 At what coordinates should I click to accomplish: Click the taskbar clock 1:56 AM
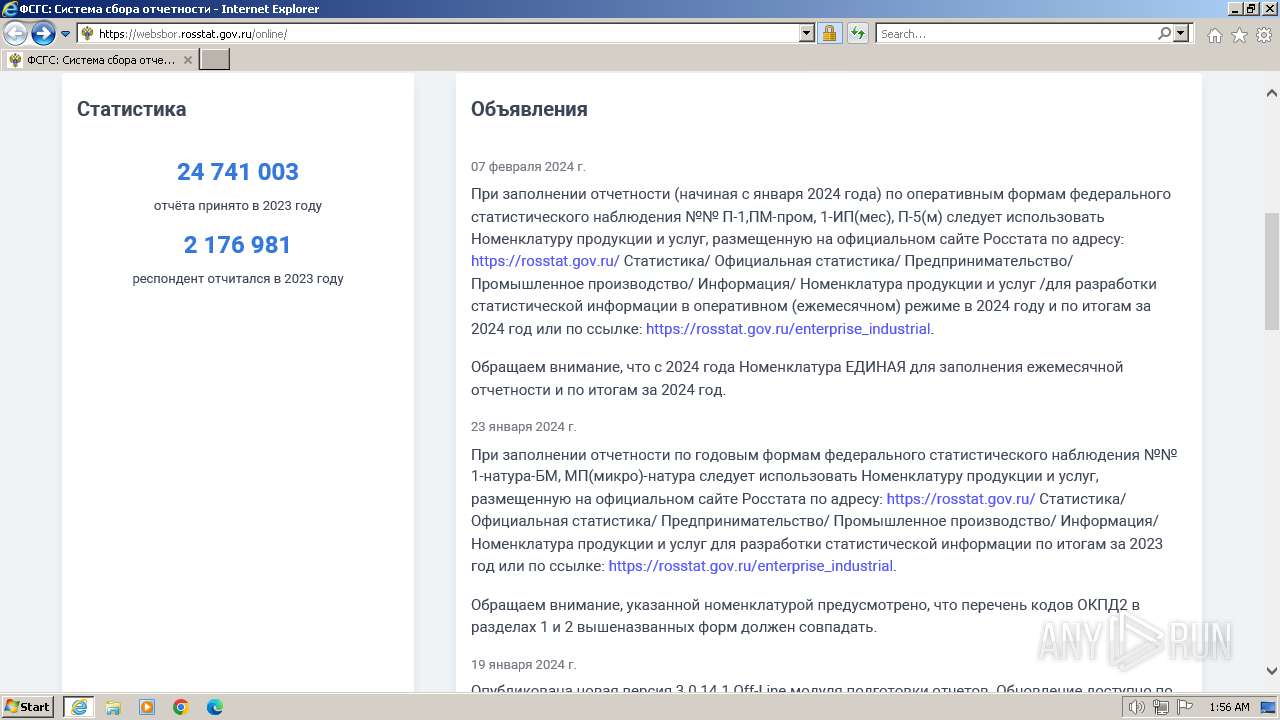(1229, 707)
